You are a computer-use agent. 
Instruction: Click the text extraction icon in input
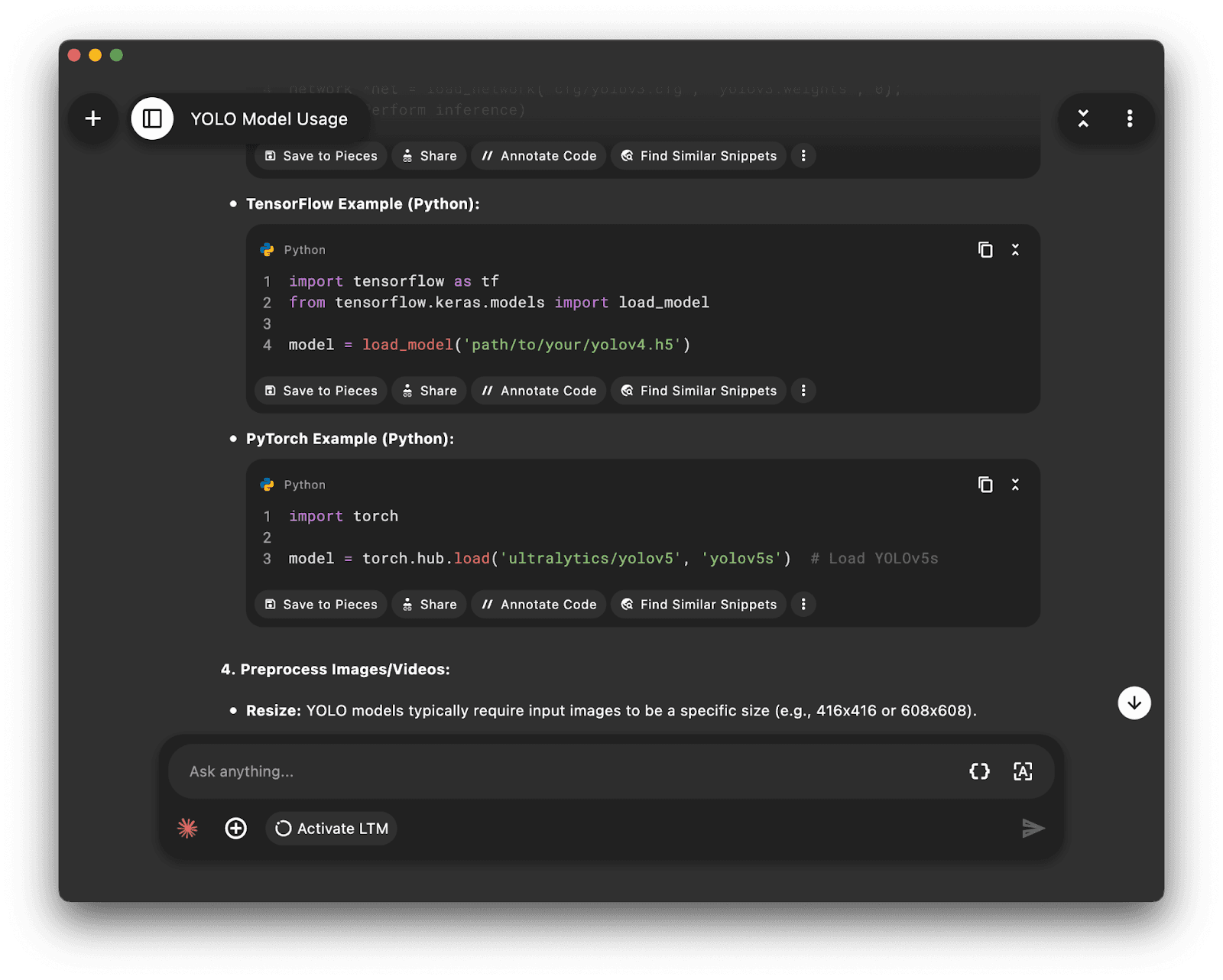[x=1023, y=771]
